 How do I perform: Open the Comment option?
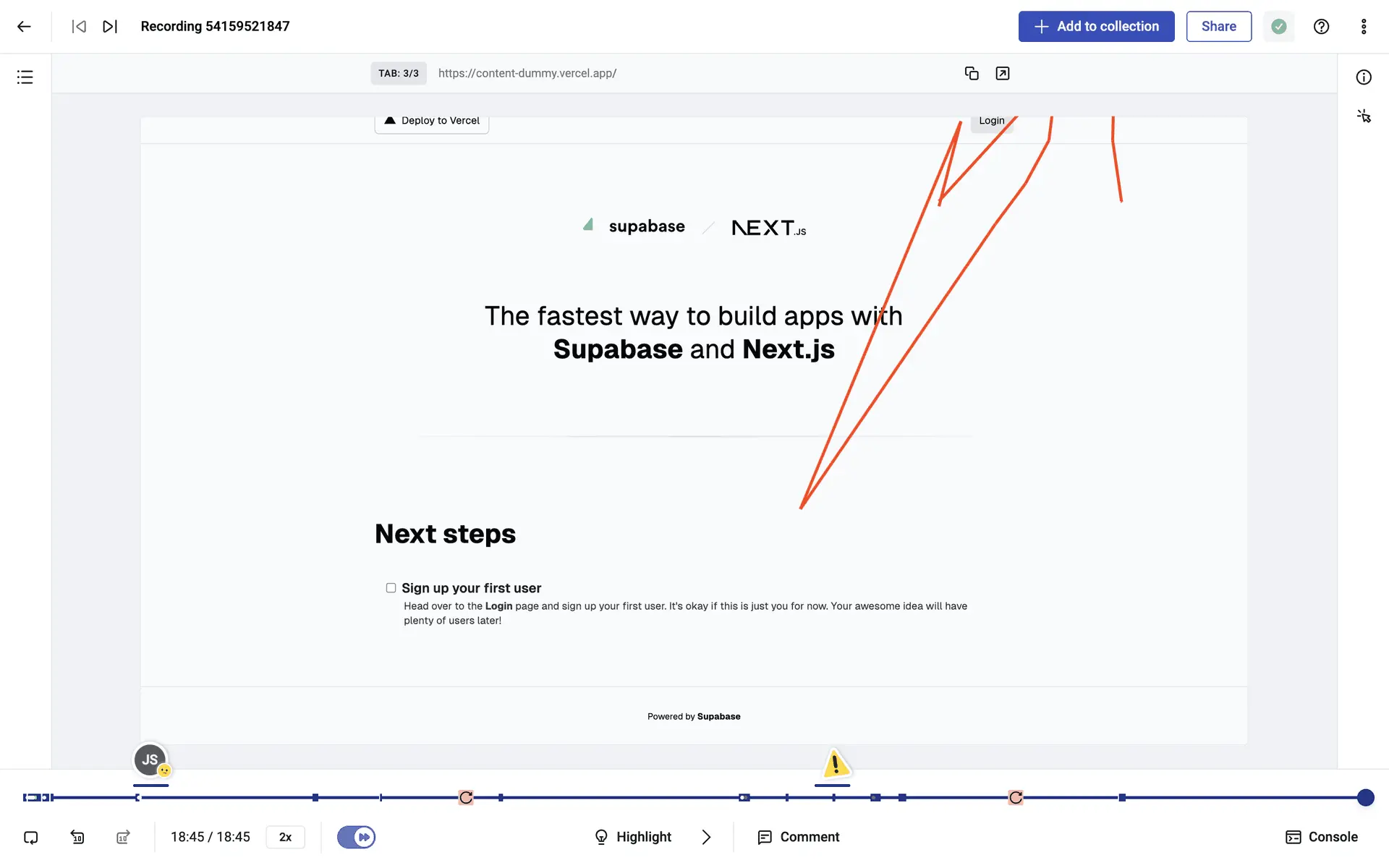tap(799, 837)
